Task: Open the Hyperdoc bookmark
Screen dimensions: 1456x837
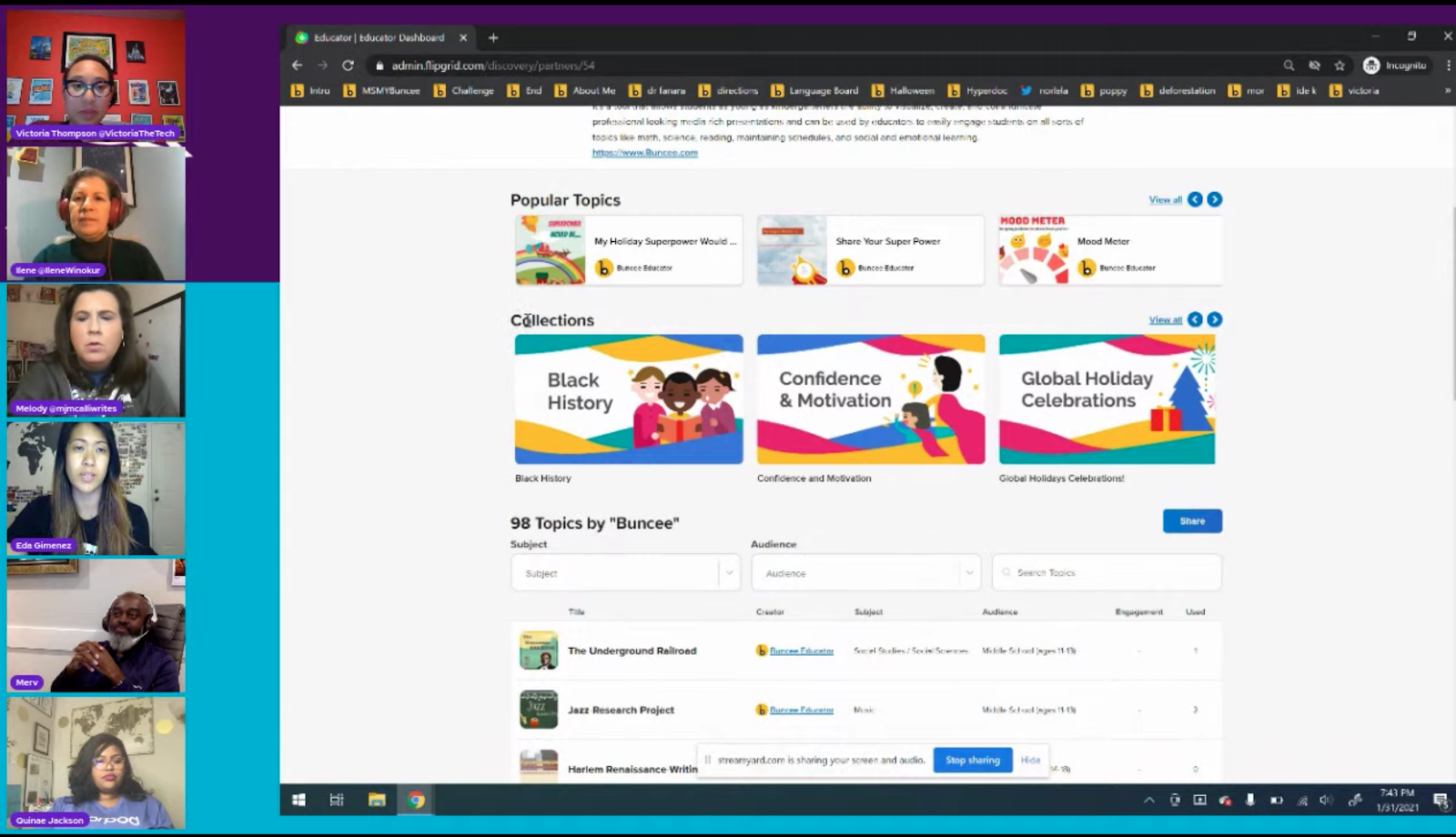Action: point(977,91)
